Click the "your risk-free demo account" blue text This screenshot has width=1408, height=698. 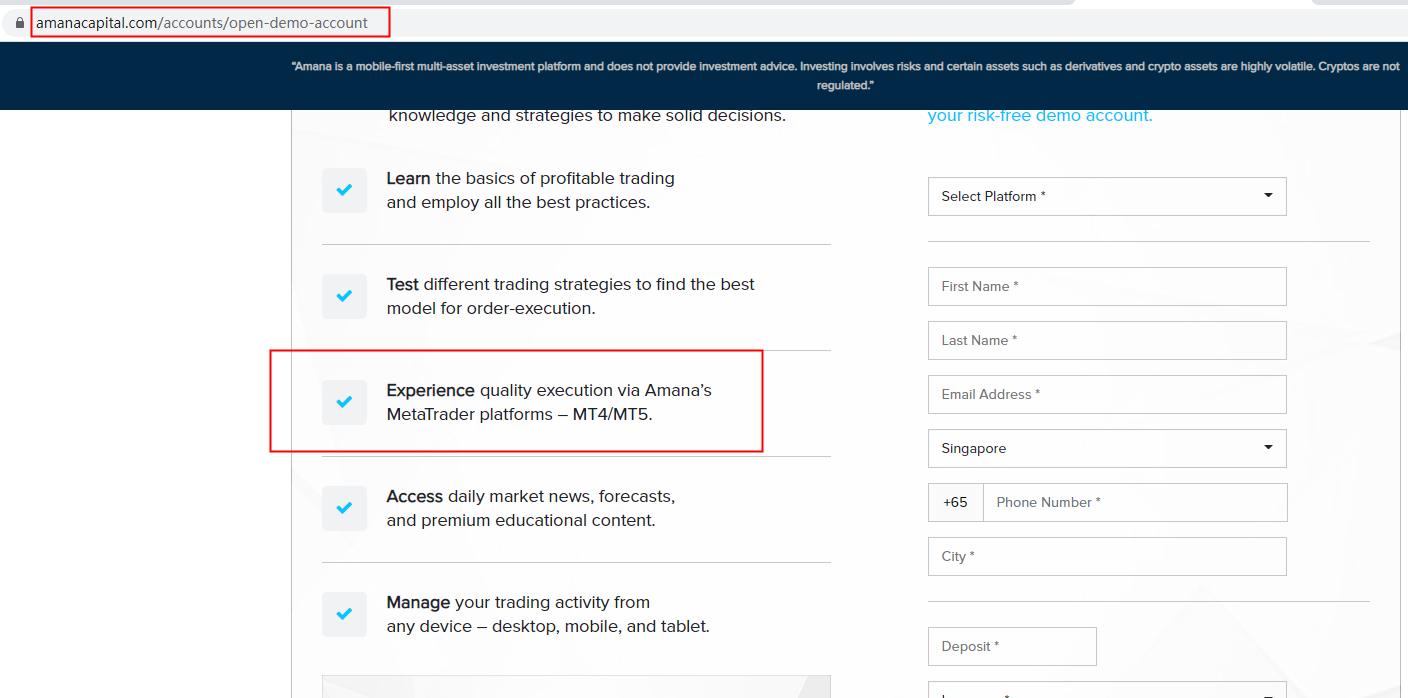point(1039,116)
